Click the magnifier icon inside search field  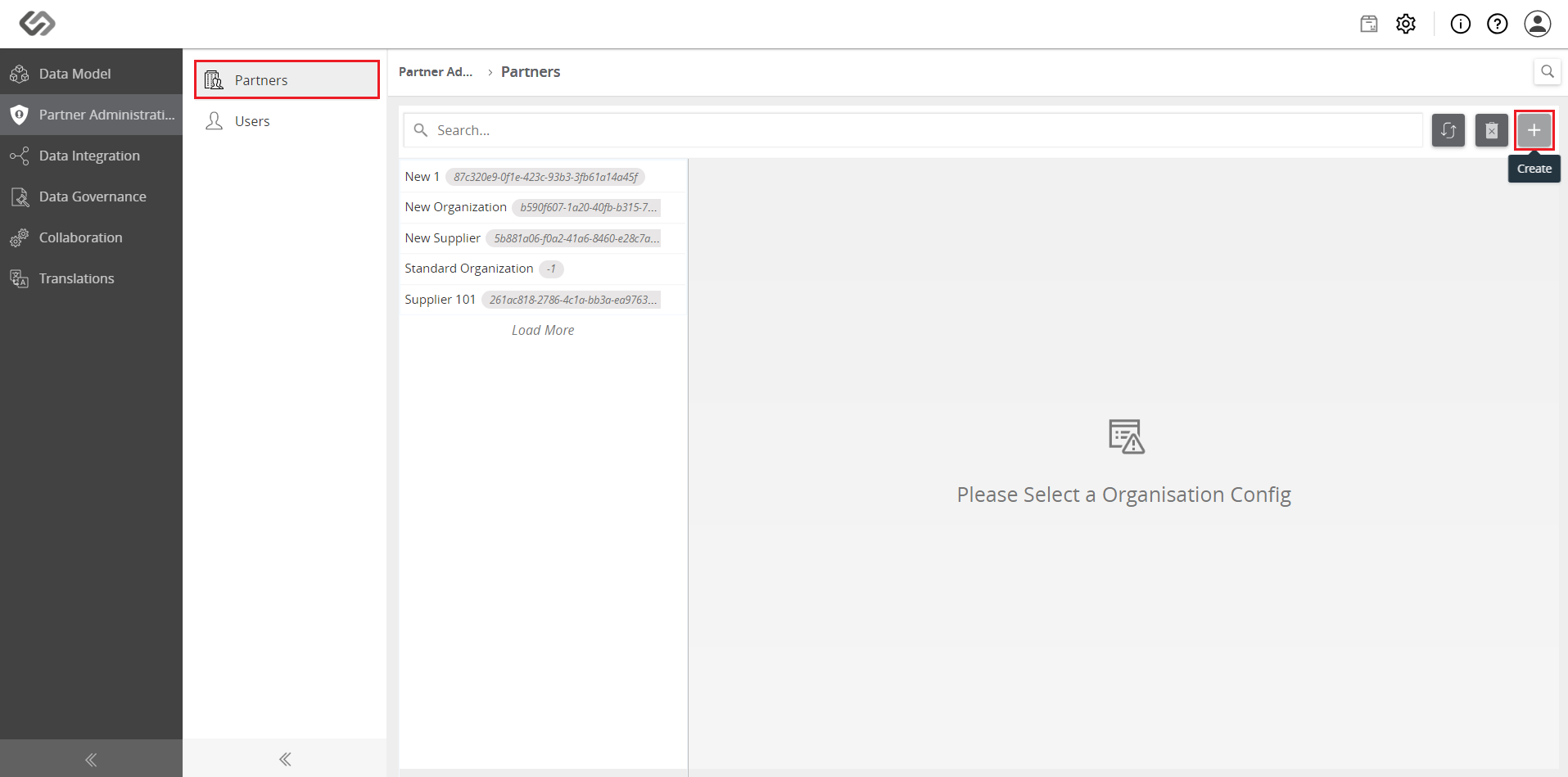point(421,130)
